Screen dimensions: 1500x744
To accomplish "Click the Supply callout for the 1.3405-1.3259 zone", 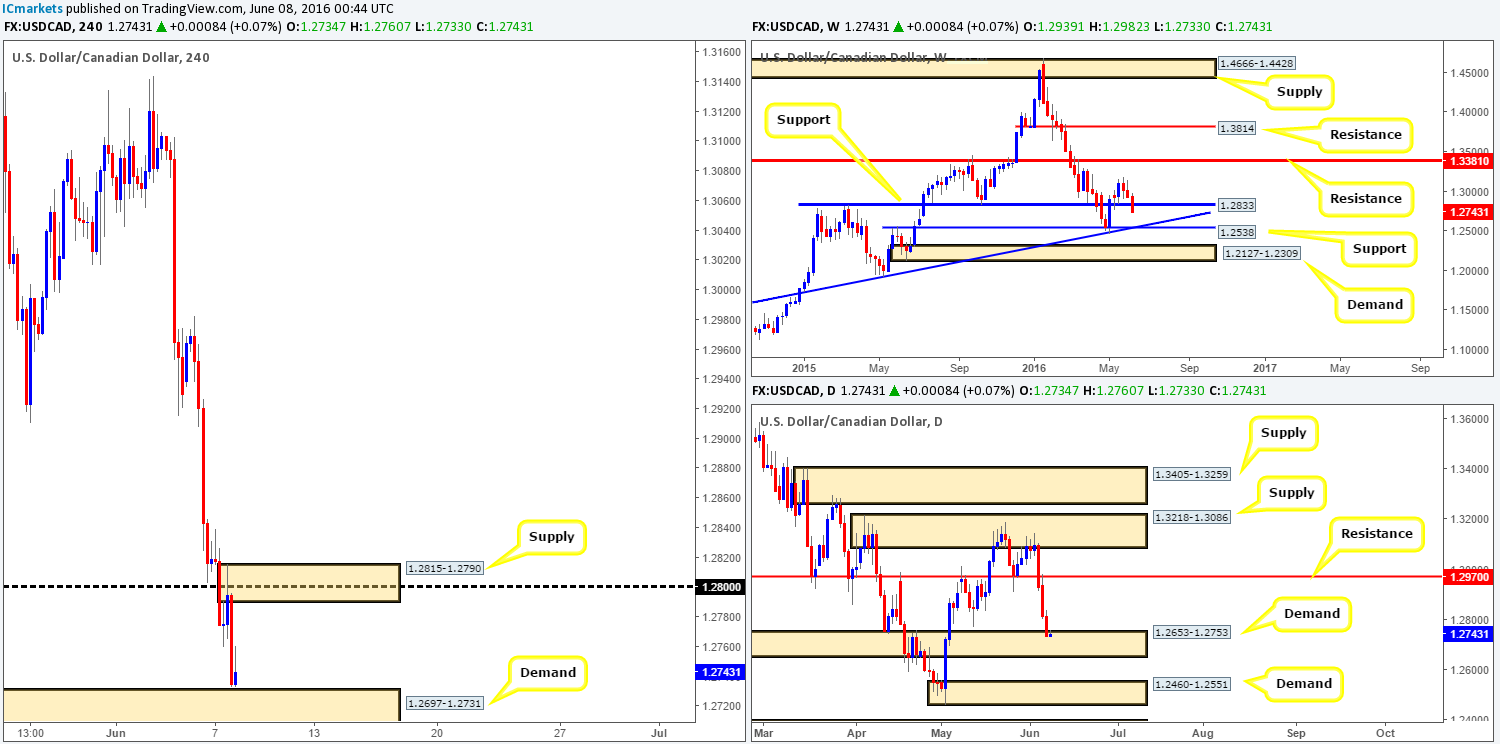I will tap(1283, 433).
